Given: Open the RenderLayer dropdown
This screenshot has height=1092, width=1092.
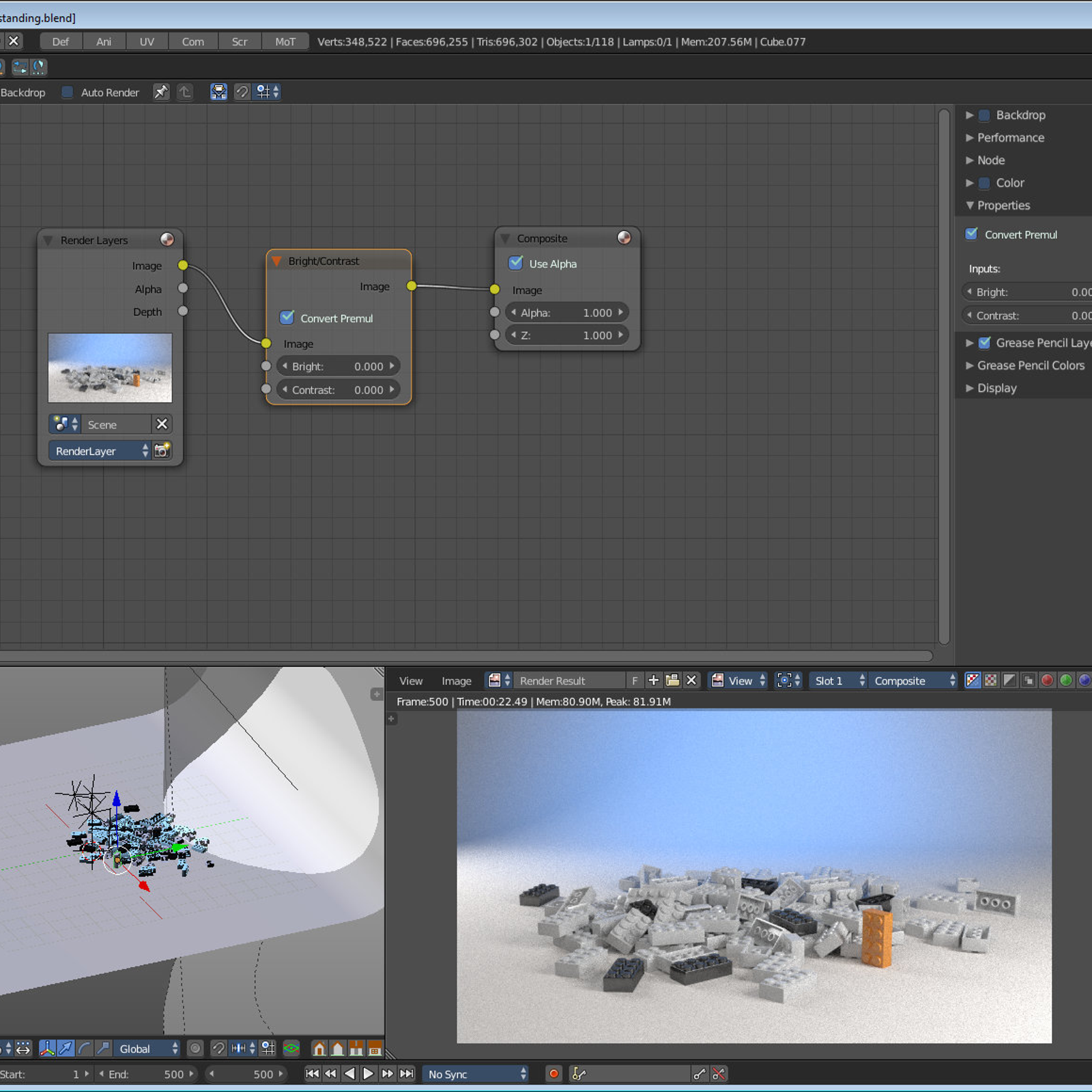Looking at the screenshot, I should click(x=100, y=450).
